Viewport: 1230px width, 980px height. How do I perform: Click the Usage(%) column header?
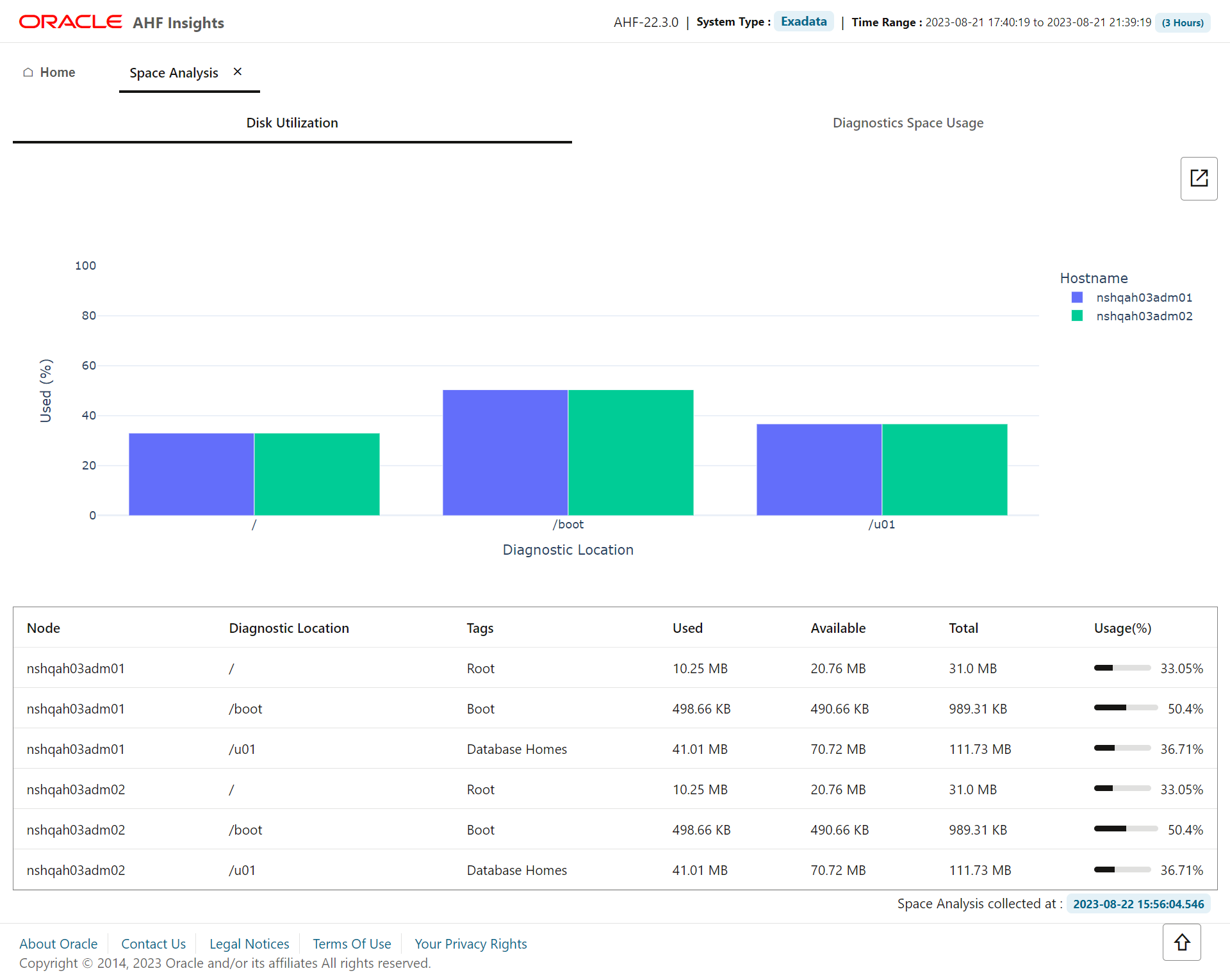coord(1122,628)
